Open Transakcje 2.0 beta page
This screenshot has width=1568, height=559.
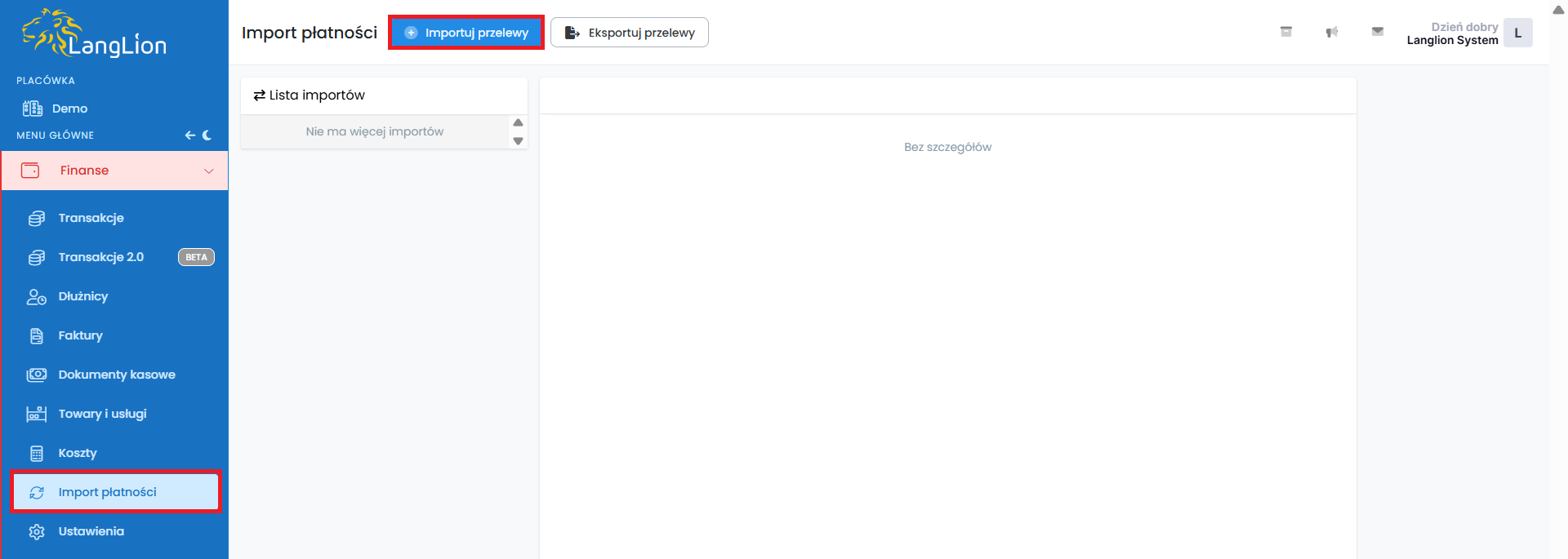tap(100, 257)
